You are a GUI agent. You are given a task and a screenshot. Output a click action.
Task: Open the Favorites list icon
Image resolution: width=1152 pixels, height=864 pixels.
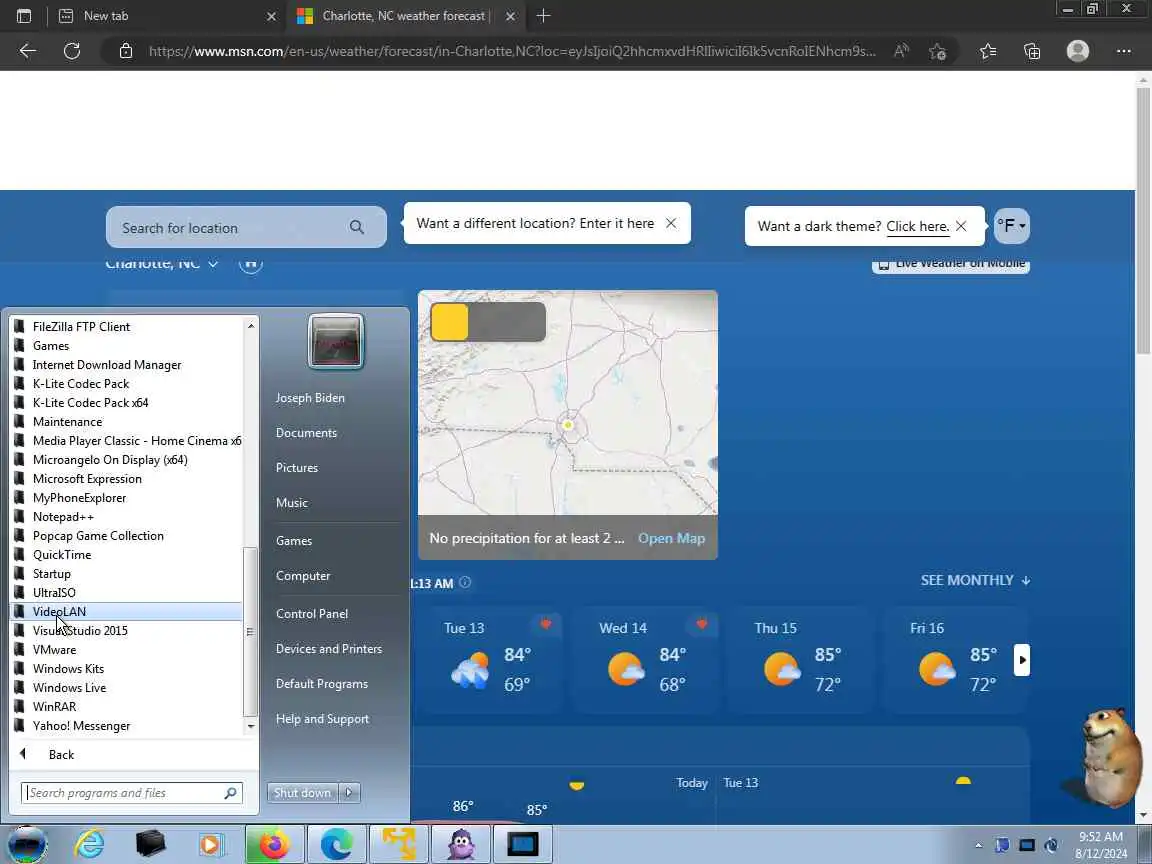click(988, 51)
